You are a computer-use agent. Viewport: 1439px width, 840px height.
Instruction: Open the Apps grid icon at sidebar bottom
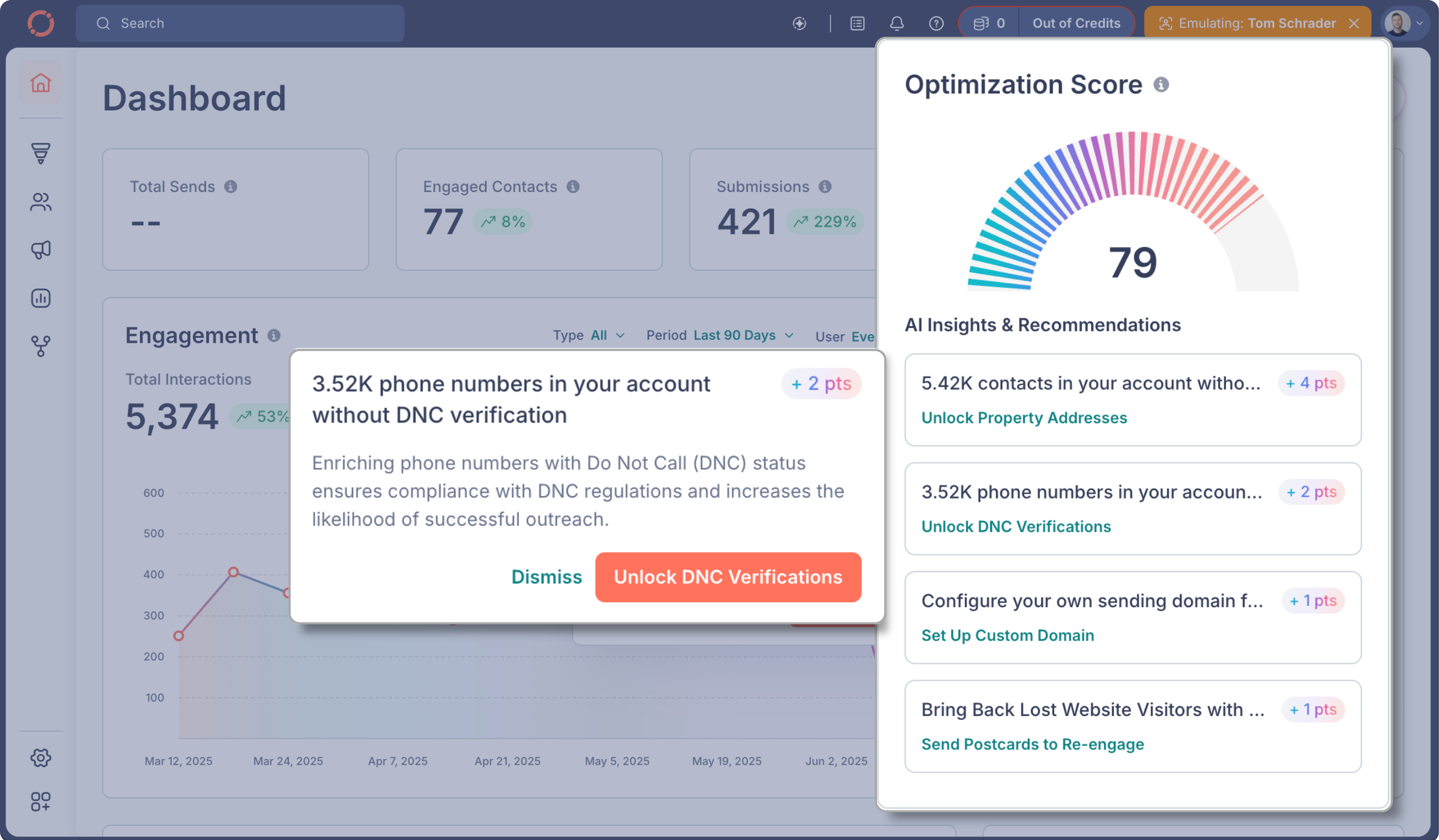pyautogui.click(x=41, y=801)
